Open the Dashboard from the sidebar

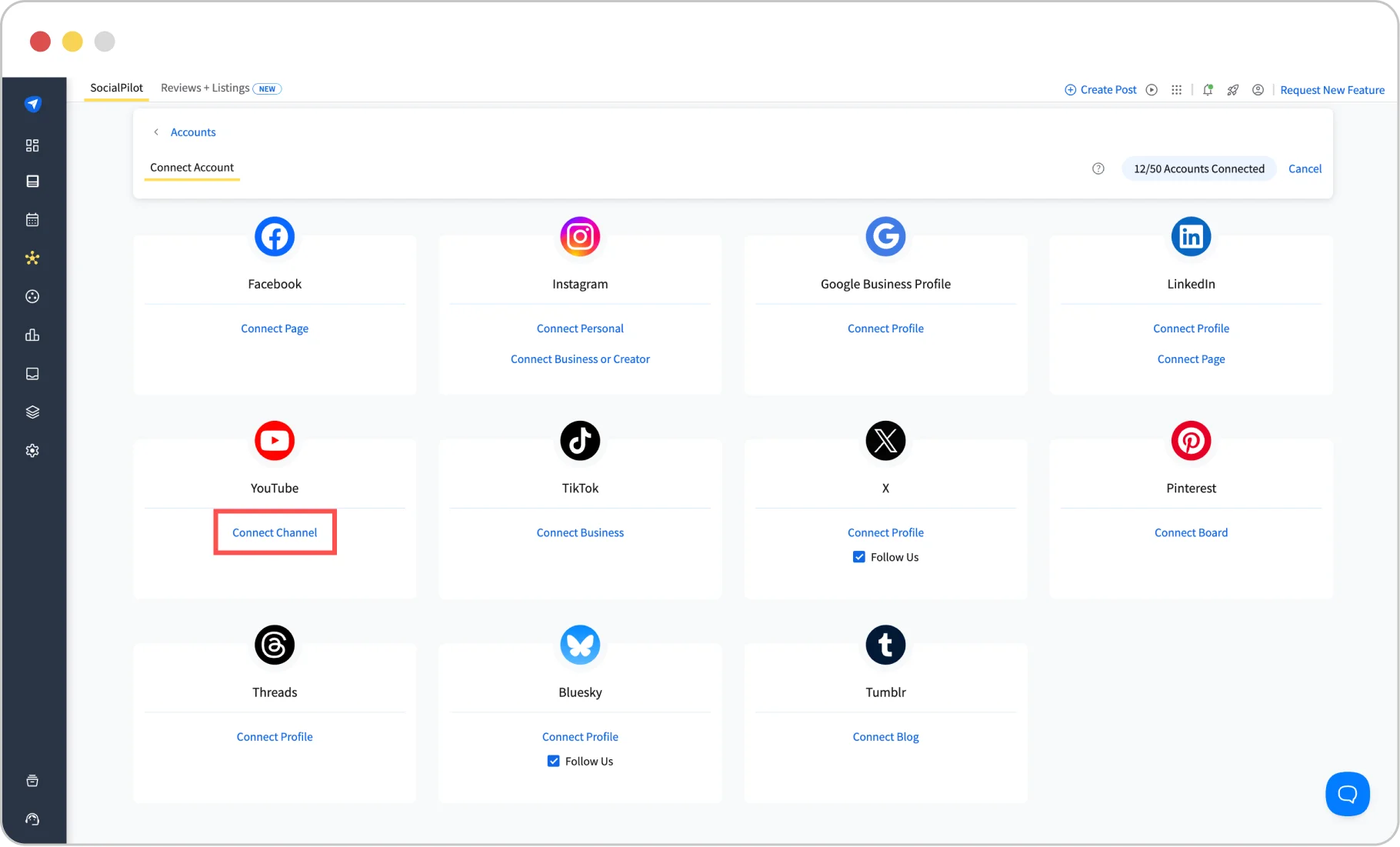point(32,145)
